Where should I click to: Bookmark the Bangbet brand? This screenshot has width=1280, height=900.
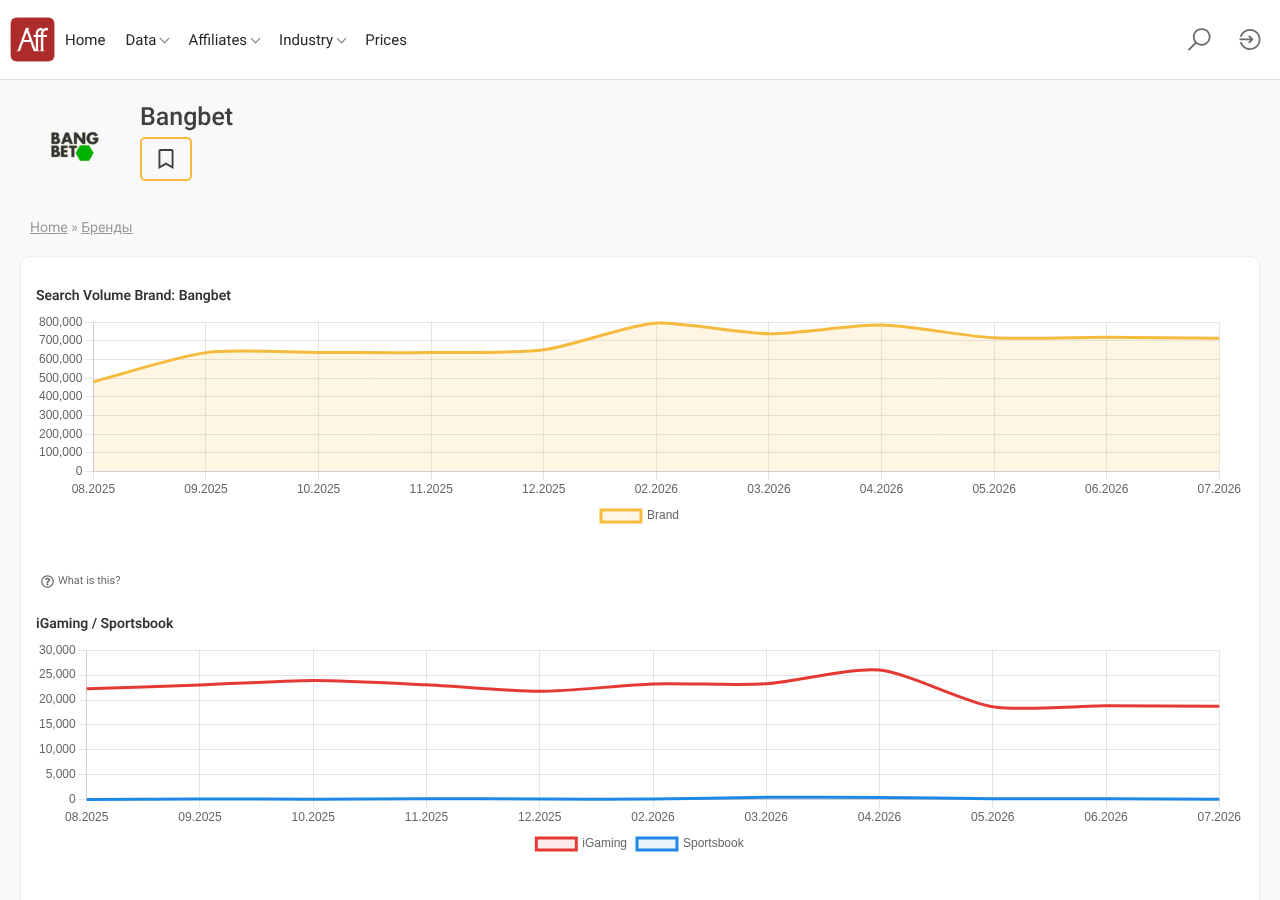coord(166,159)
